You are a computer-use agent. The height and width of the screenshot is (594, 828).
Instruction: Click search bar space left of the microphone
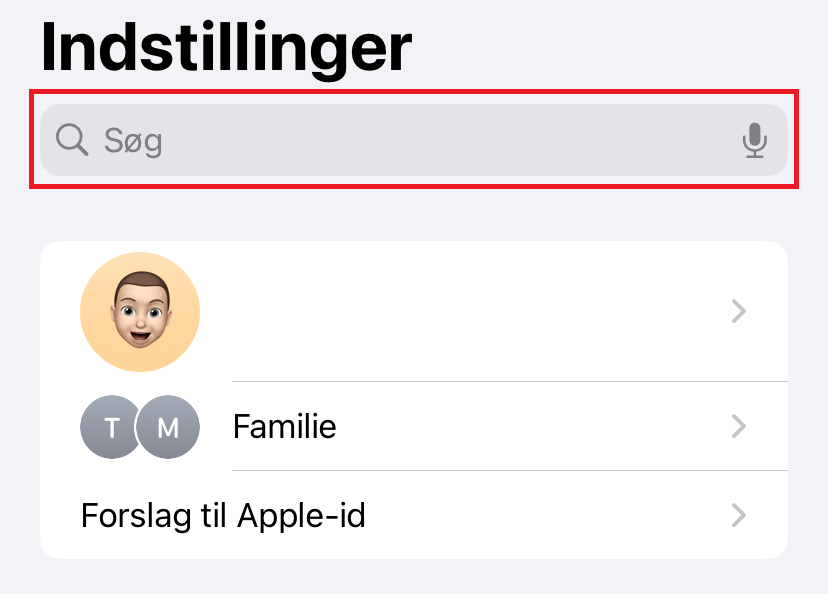(450, 141)
